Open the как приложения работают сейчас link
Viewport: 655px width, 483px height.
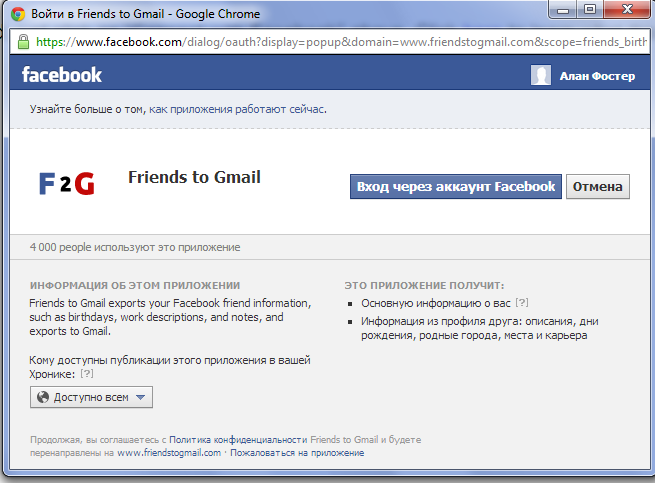[x=238, y=109]
